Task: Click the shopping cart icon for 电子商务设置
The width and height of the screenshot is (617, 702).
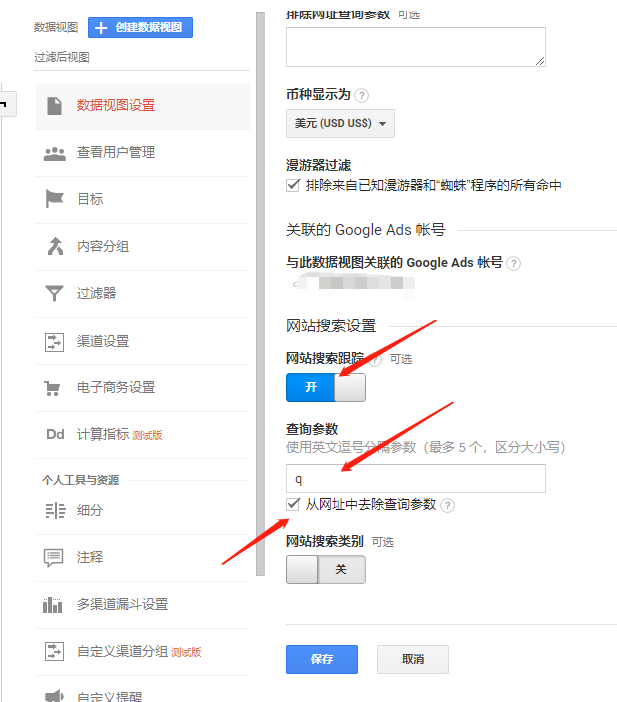Action: [52, 388]
